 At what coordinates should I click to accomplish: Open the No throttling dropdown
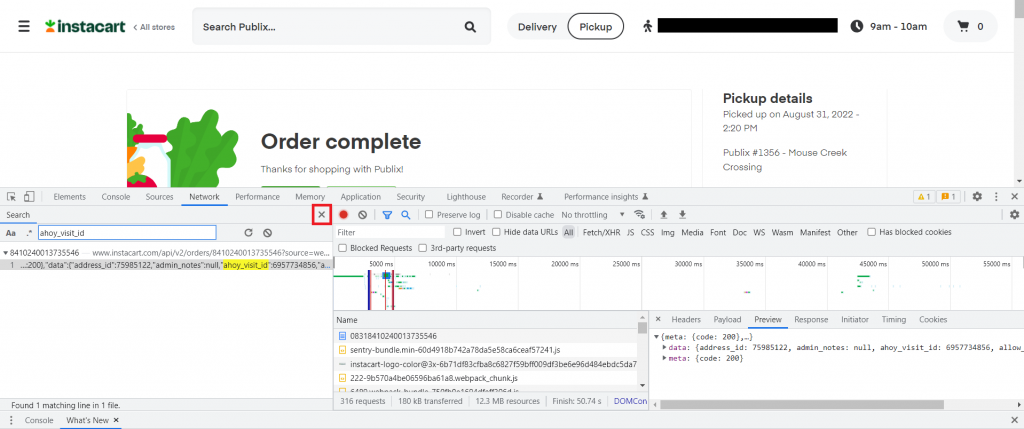[593, 214]
